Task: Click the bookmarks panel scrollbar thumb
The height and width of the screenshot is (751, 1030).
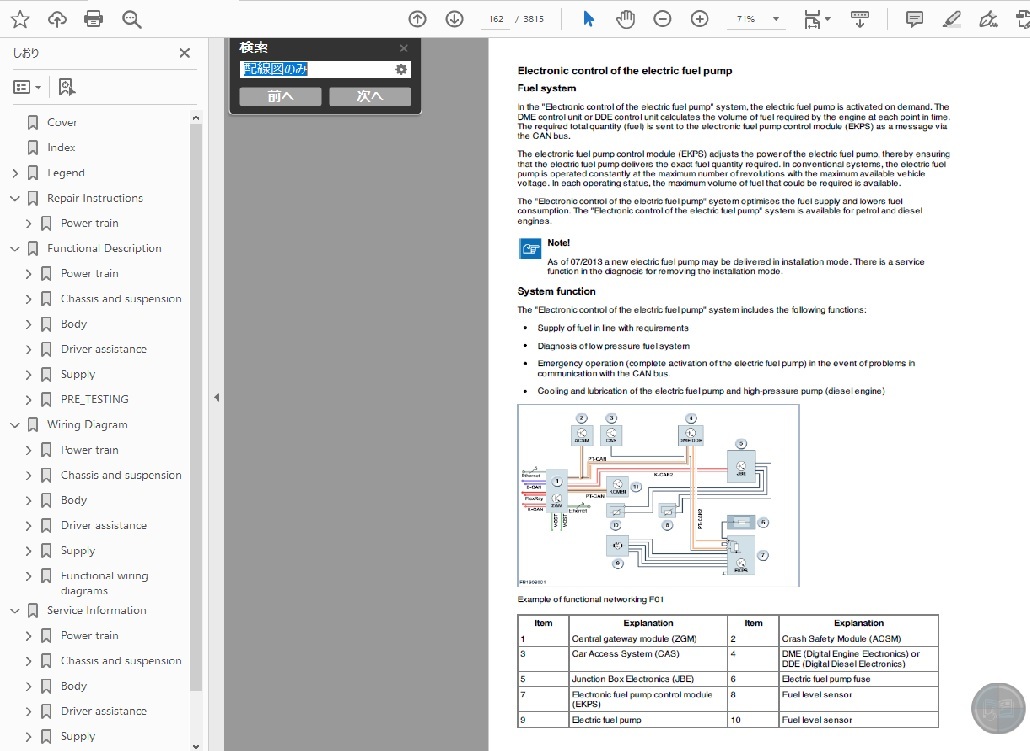Action: click(x=195, y=407)
